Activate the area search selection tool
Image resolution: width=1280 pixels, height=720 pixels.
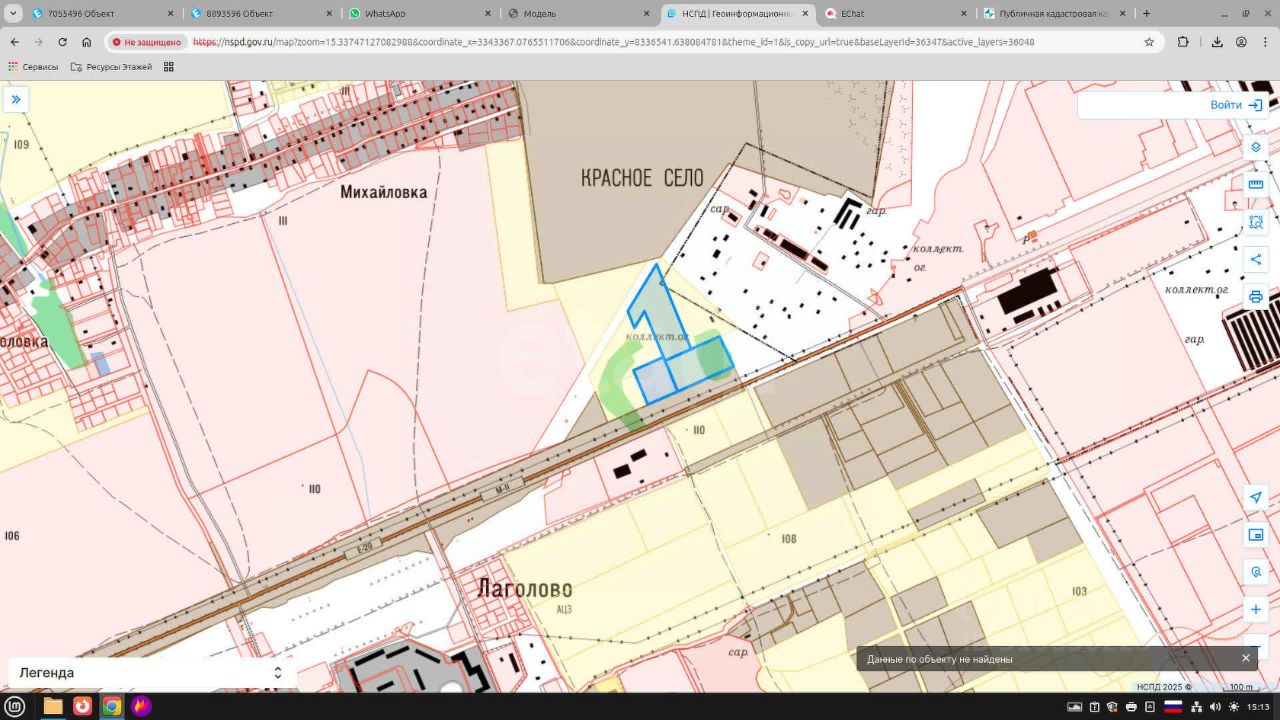[x=1256, y=222]
